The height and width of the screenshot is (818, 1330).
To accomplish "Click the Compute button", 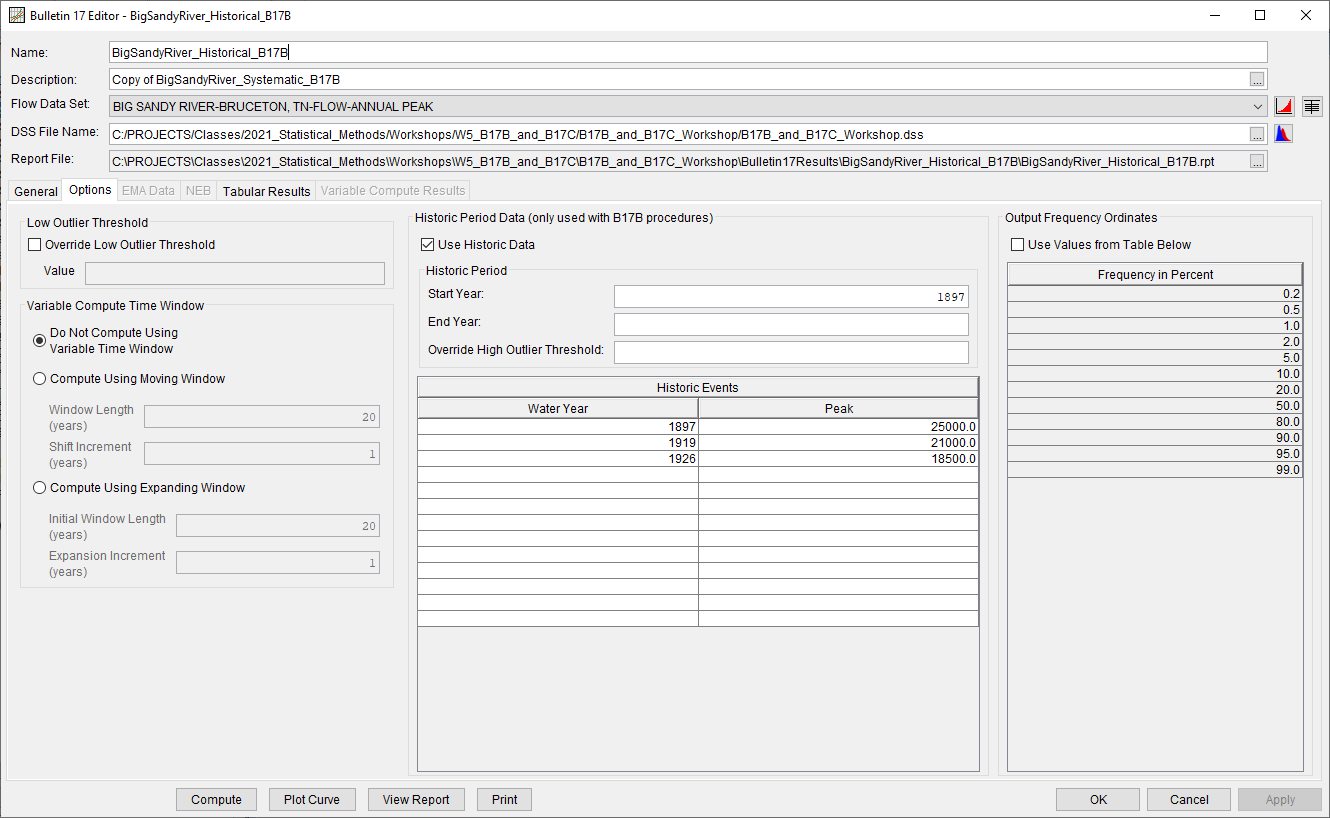I will point(216,800).
